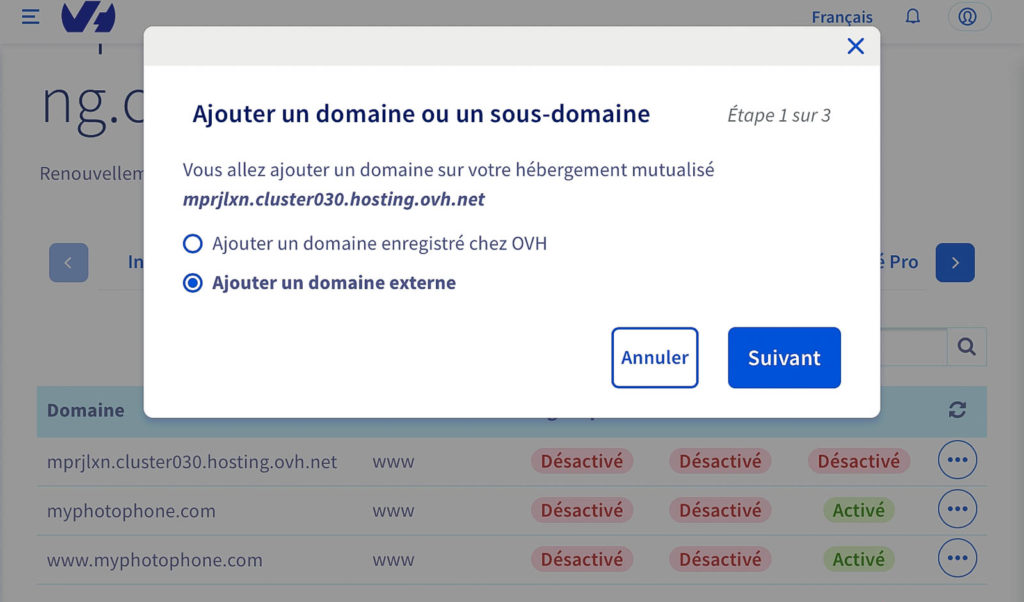1024x602 pixels.
Task: Click the www.myphotophone.com table cell
Action: (155, 560)
